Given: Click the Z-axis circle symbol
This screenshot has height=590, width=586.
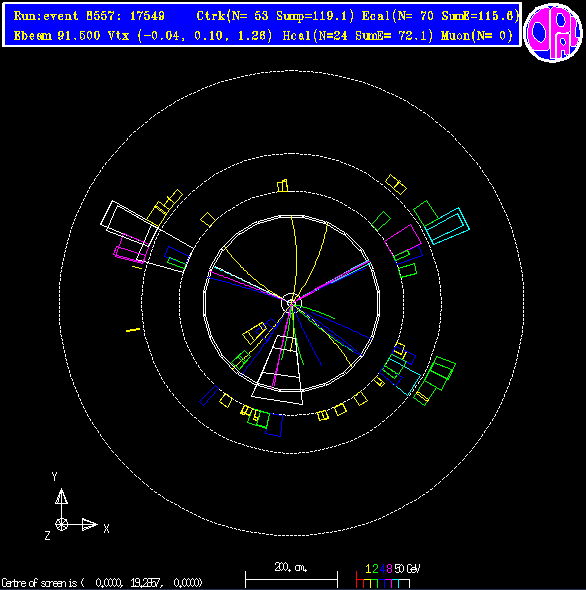Looking at the screenshot, I should pos(61,524).
